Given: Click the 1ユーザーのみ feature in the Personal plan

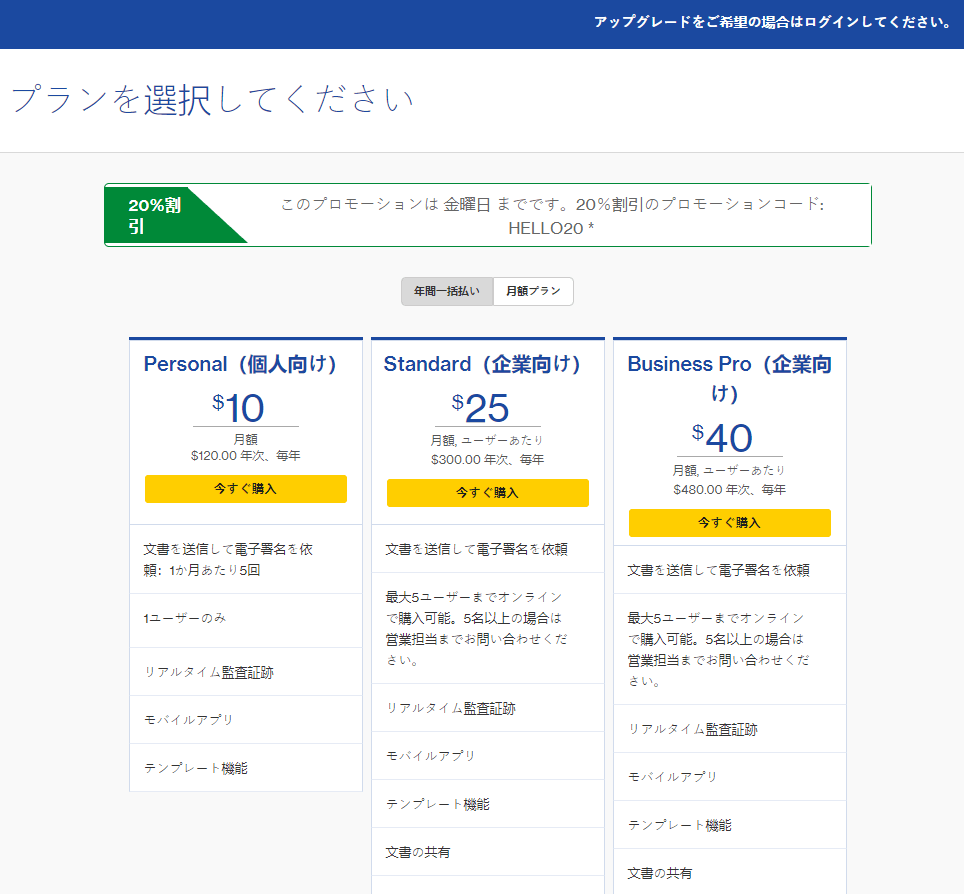Looking at the screenshot, I should click(185, 619).
